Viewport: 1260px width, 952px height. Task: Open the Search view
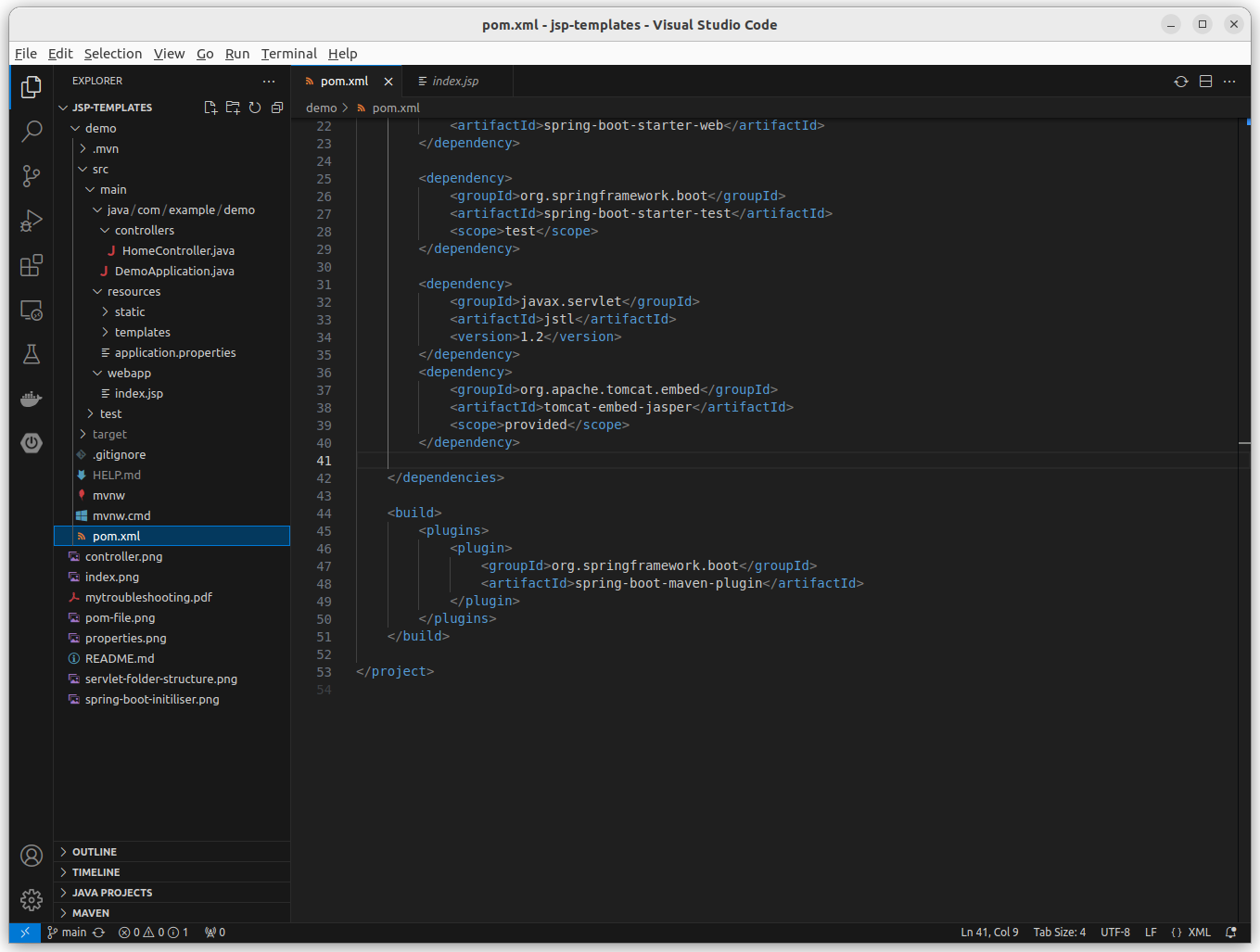[32, 131]
